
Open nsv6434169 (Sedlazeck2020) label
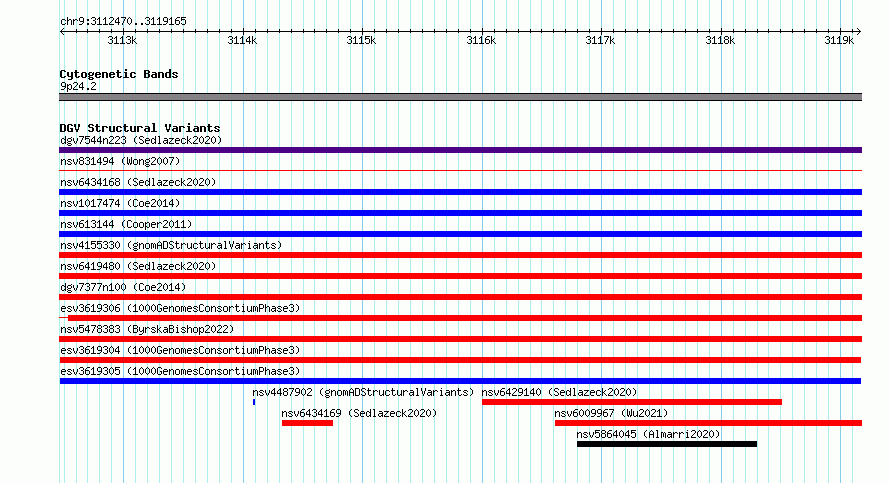tap(359, 413)
